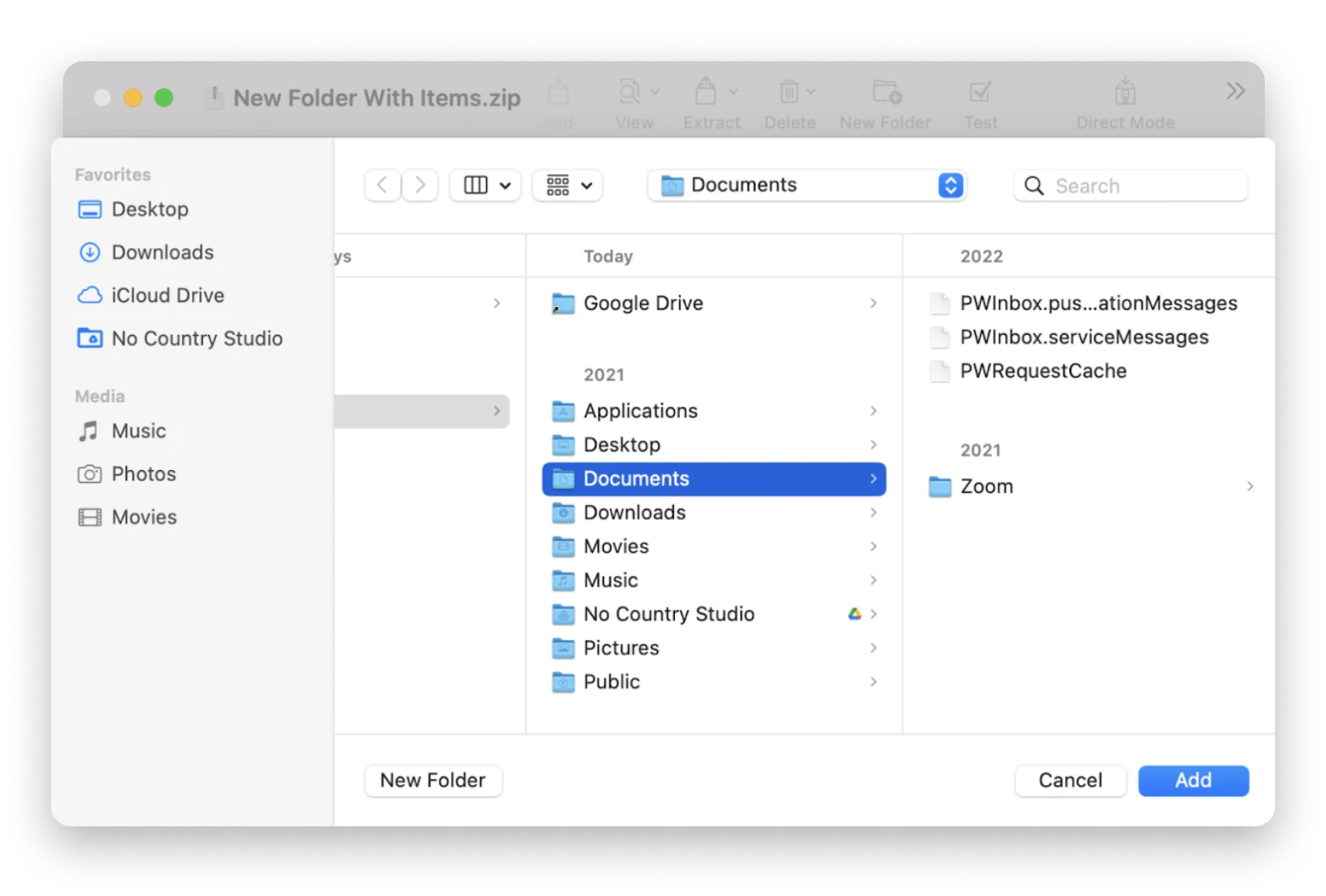Open Movies in the Media section
Viewport: 1326px width, 896px height.
pos(144,517)
